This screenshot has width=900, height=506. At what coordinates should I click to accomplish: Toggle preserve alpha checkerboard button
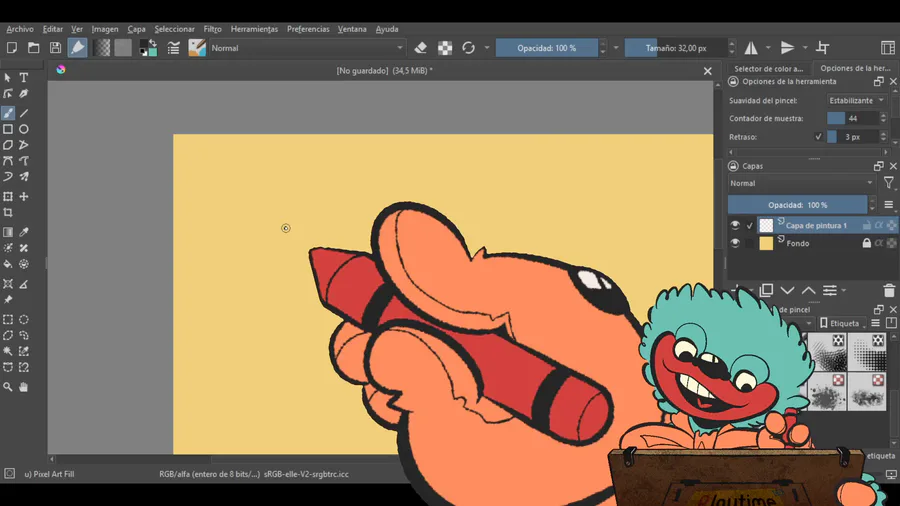click(x=445, y=48)
